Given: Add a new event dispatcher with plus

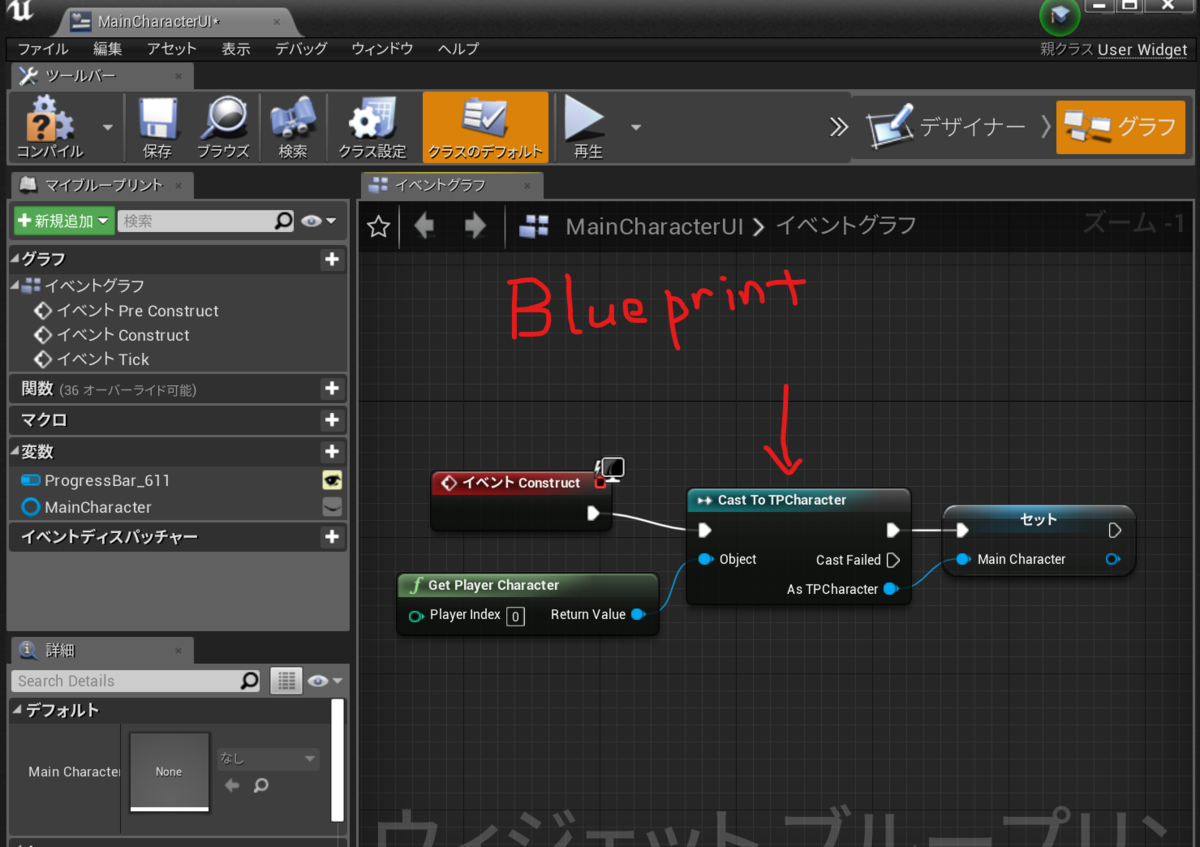Looking at the screenshot, I should (332, 537).
